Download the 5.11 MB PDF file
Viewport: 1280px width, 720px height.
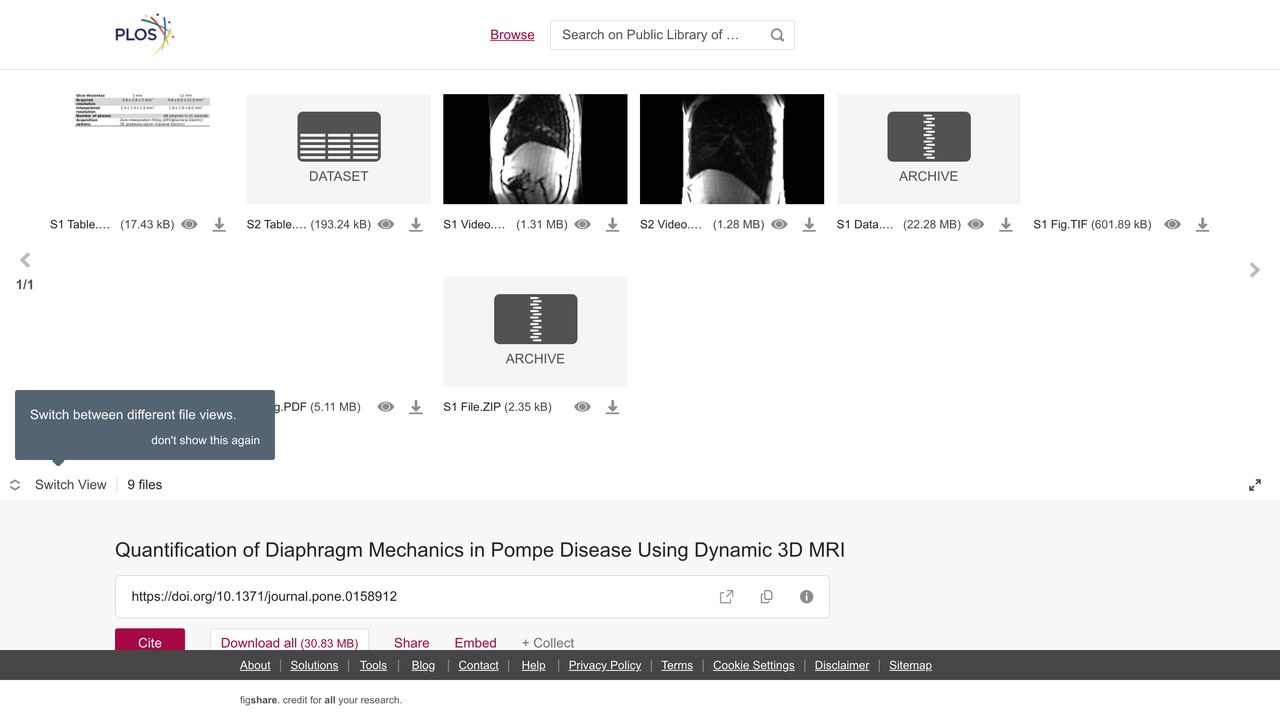point(416,407)
